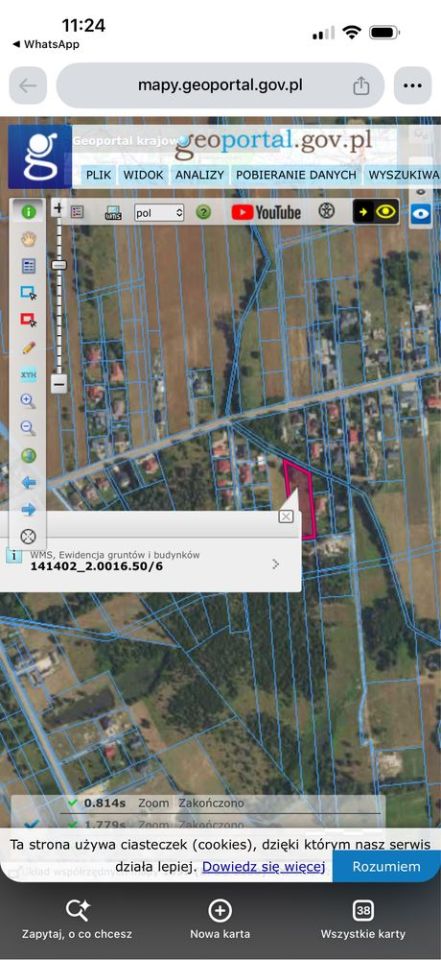This screenshot has height=960, width=441.
Task: Open the YouTube link in toolbar
Action: tap(266, 212)
